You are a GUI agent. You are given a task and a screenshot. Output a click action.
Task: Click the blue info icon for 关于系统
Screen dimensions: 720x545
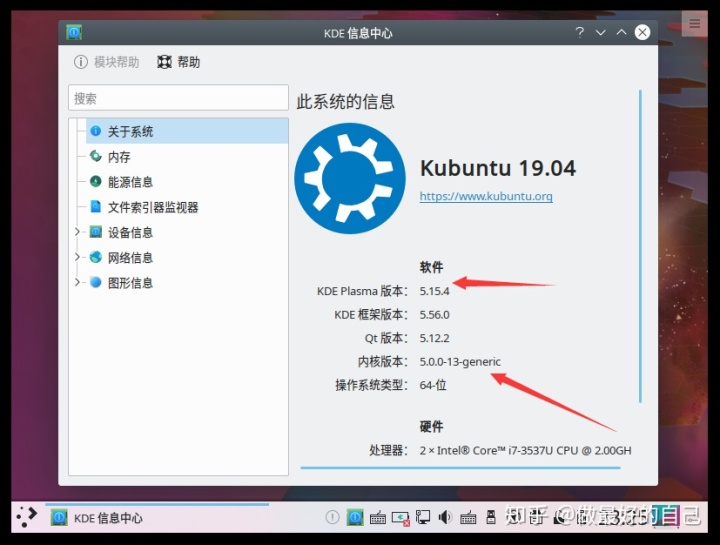click(96, 131)
